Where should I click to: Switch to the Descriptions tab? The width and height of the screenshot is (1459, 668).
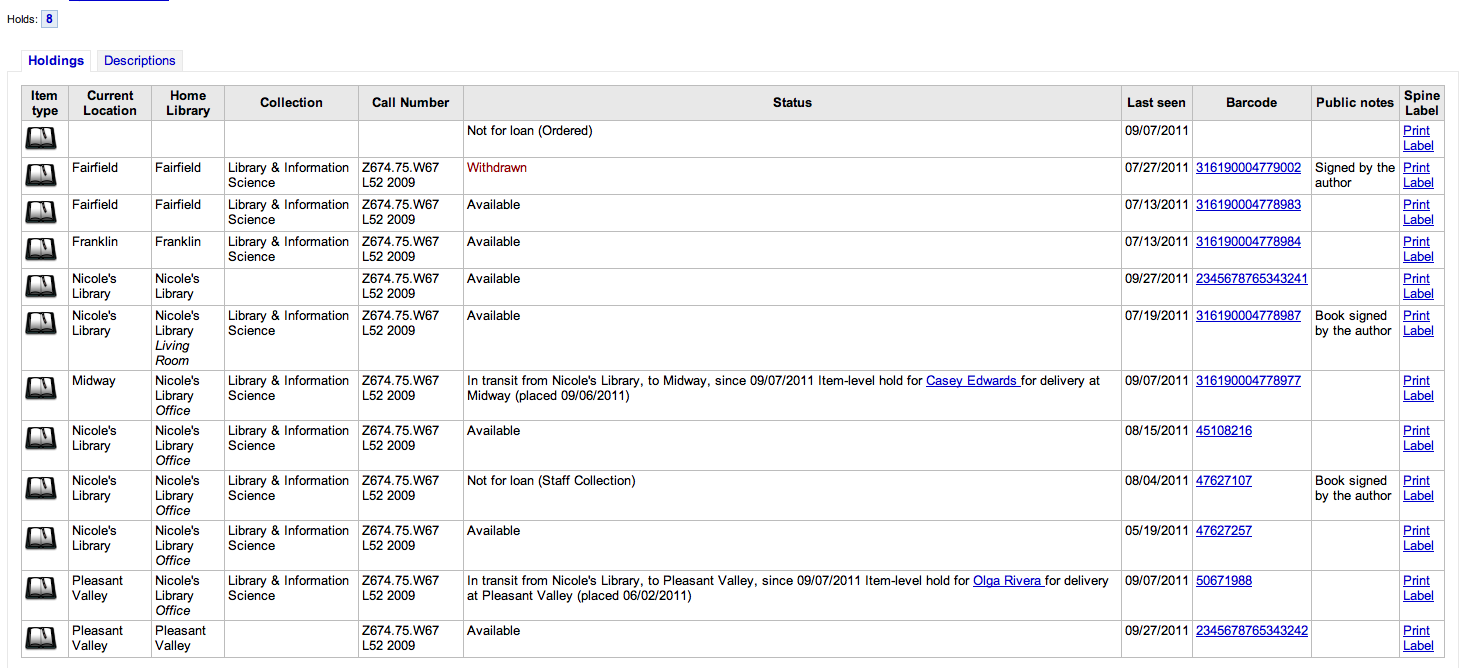point(139,61)
